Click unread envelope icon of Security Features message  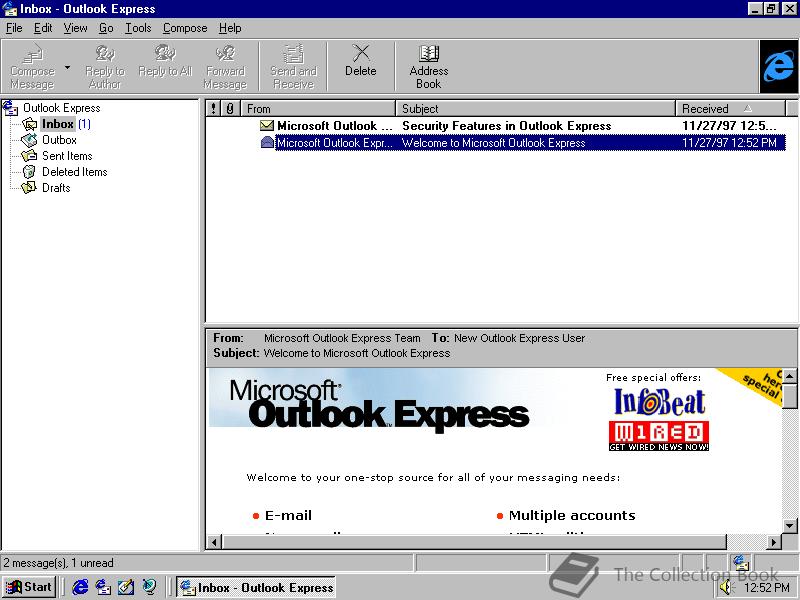click(267, 125)
